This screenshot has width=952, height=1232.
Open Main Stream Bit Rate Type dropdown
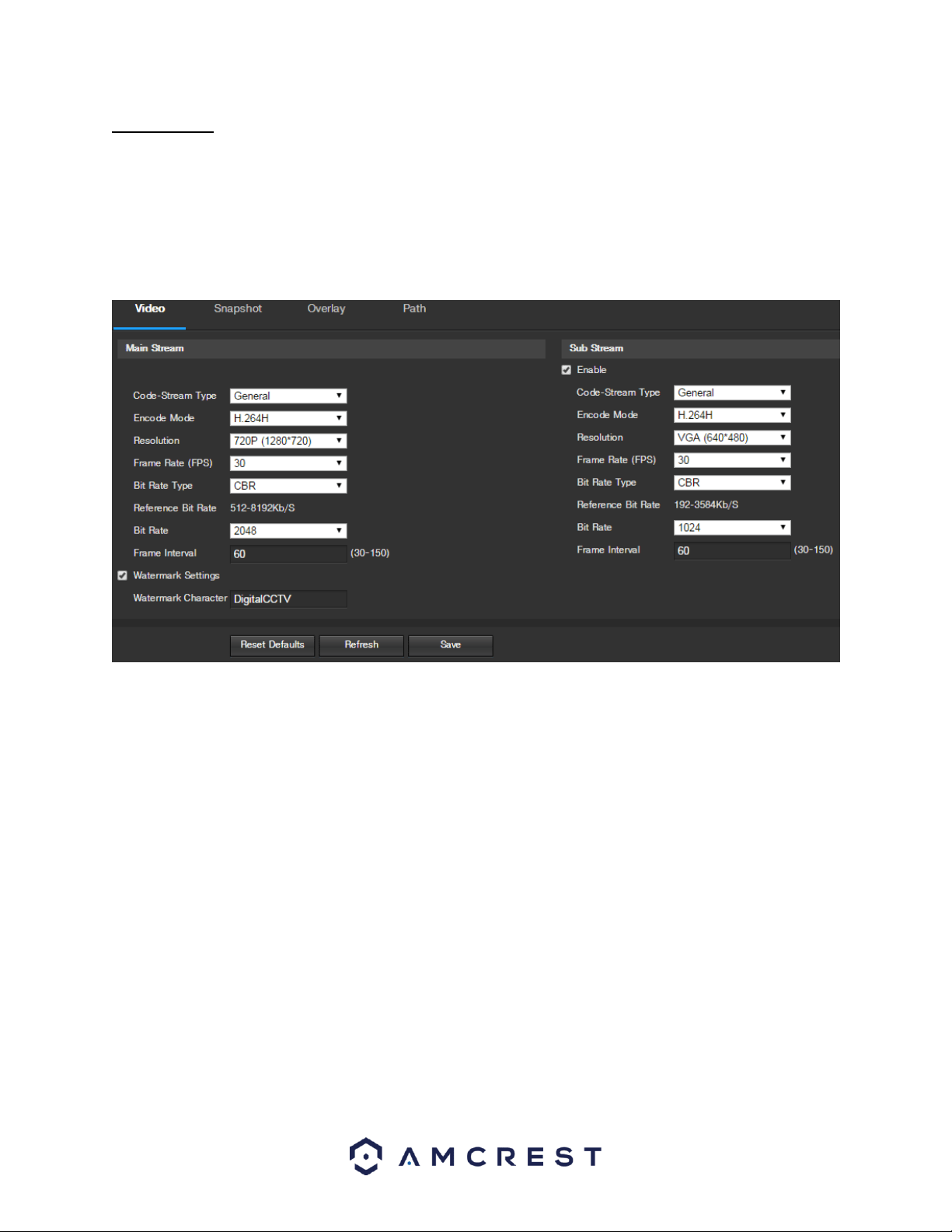[x=288, y=486]
